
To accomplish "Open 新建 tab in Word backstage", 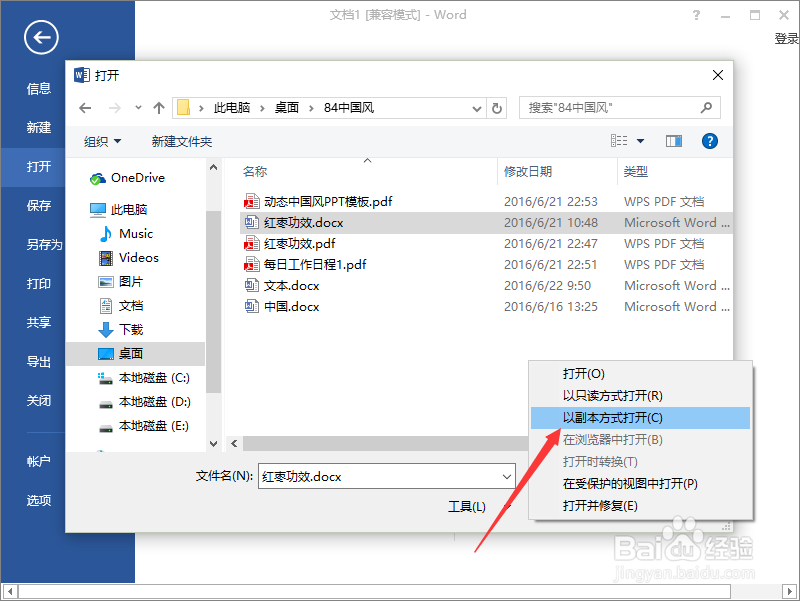I will click(39, 128).
